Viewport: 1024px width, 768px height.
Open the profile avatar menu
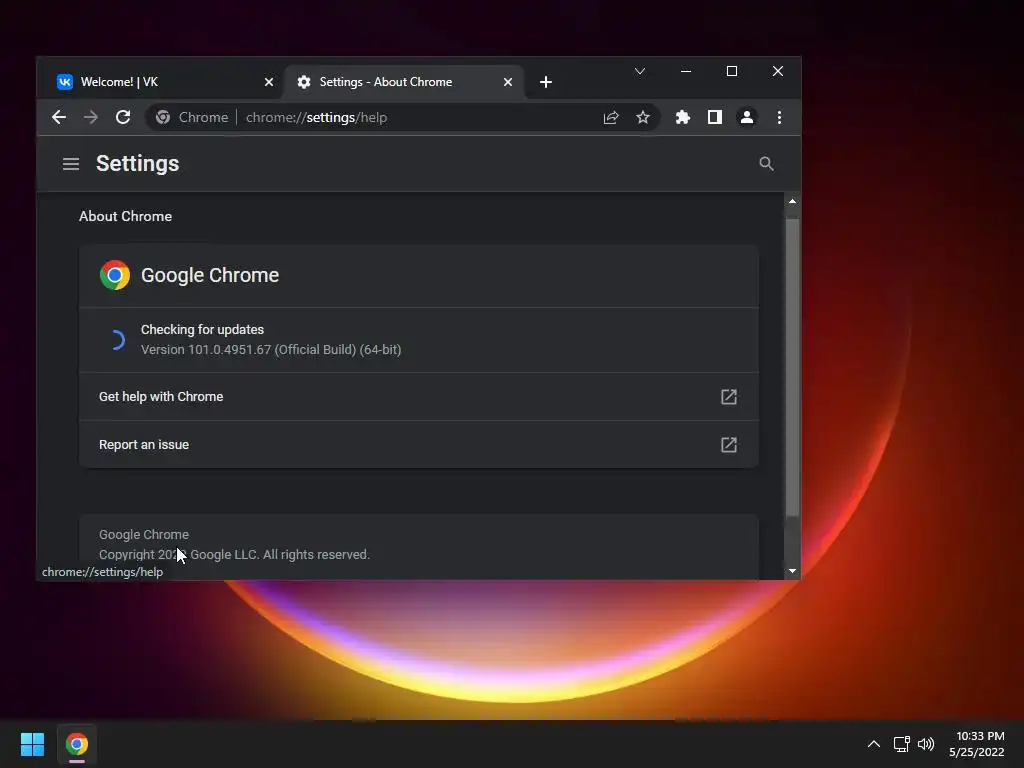(x=746, y=118)
